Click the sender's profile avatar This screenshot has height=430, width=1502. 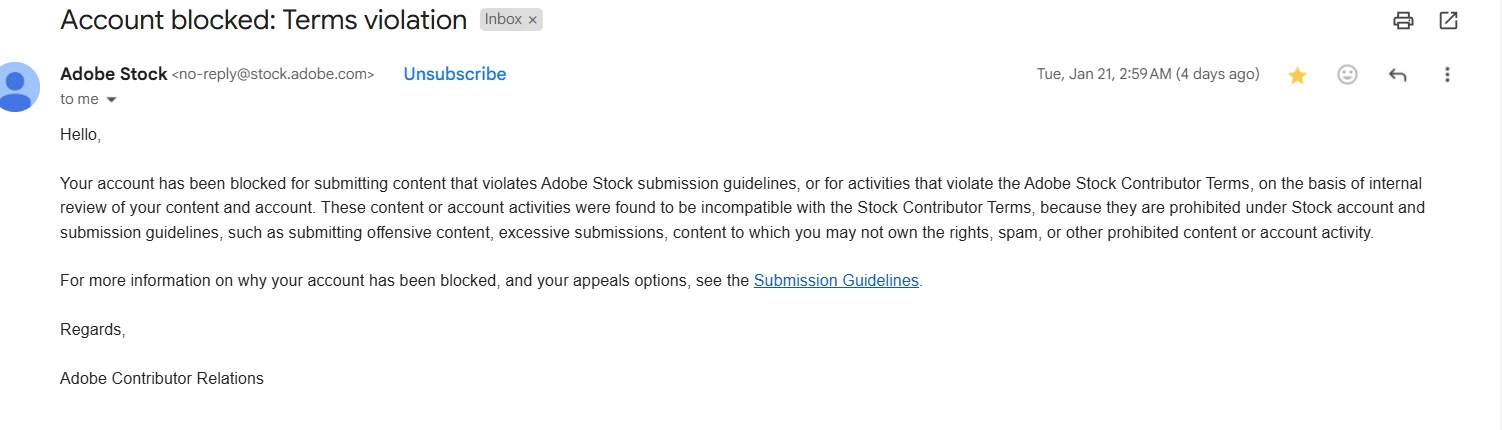[18, 86]
